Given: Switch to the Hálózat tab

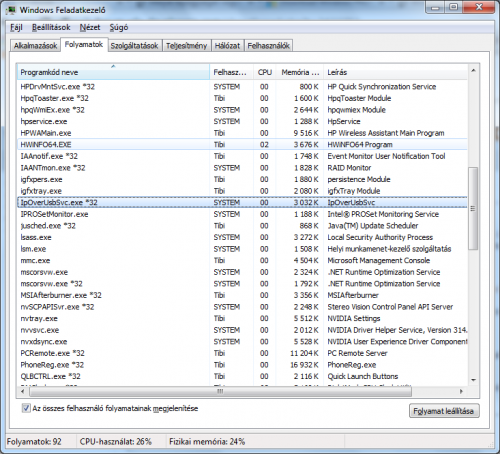Looking at the screenshot, I should coord(227,46).
